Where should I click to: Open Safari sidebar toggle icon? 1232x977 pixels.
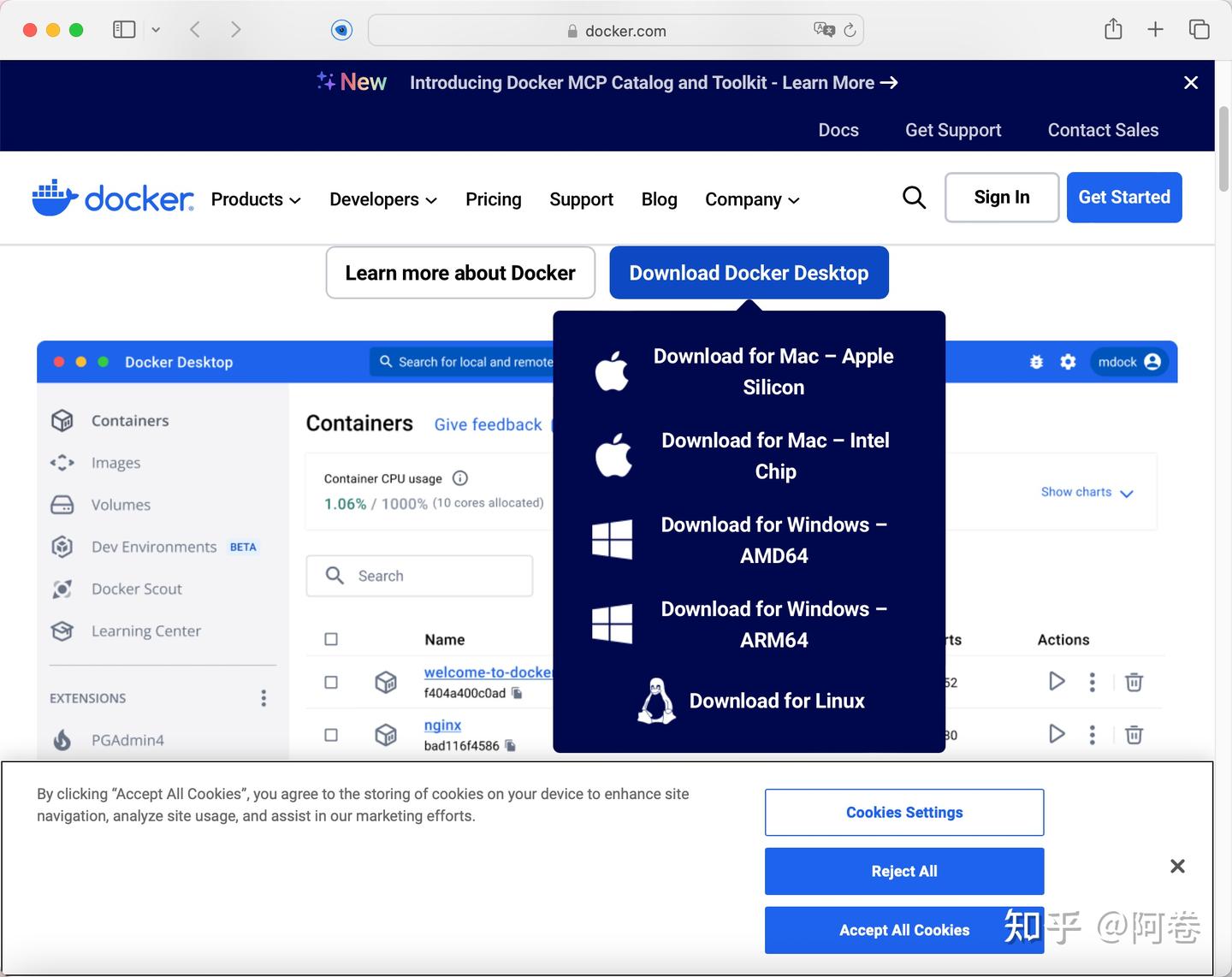(124, 30)
